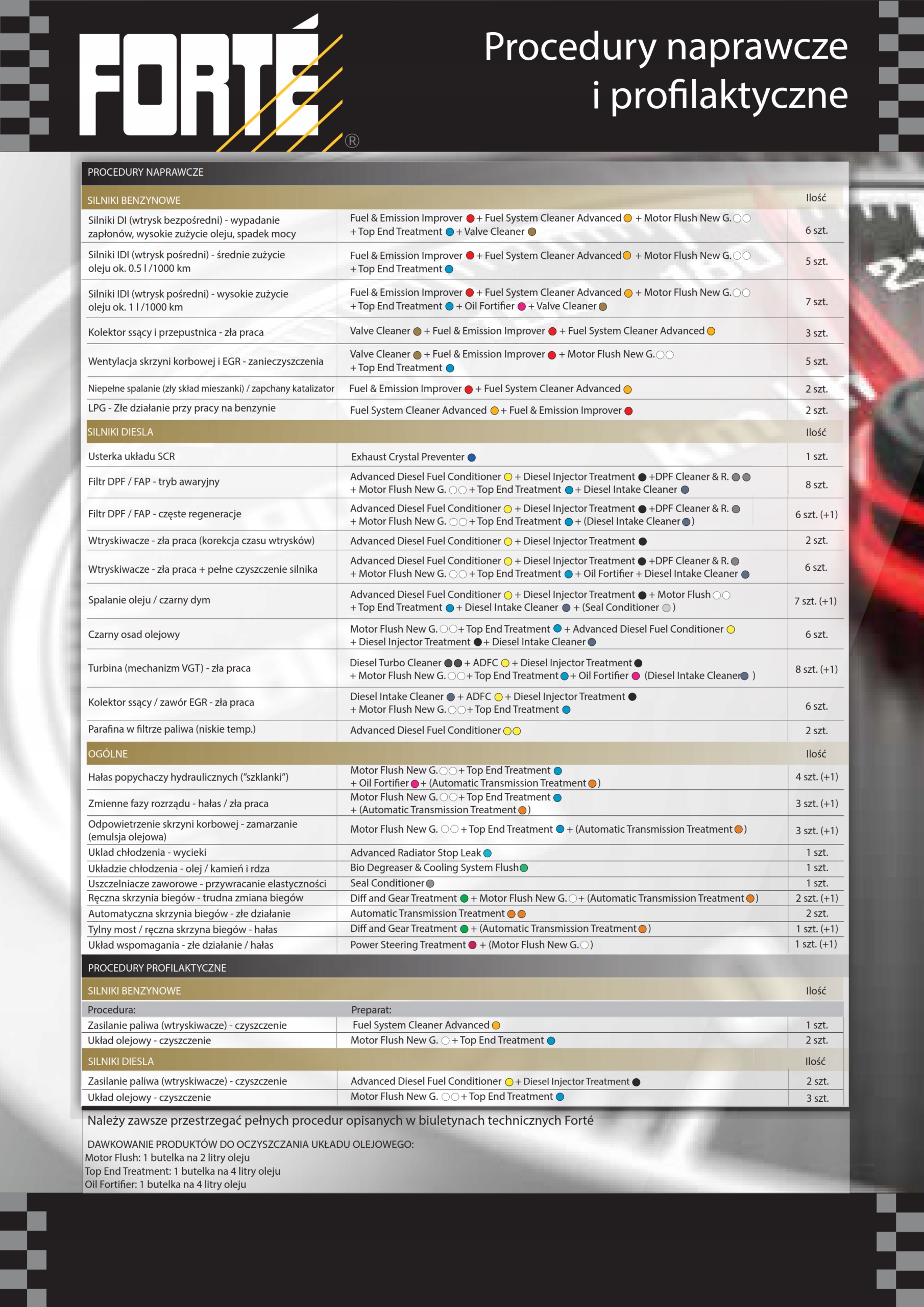Image resolution: width=924 pixels, height=1307 pixels.
Task: Click "Silniki DI (wtrysk bezpośredni)" row label
Action: point(192,227)
